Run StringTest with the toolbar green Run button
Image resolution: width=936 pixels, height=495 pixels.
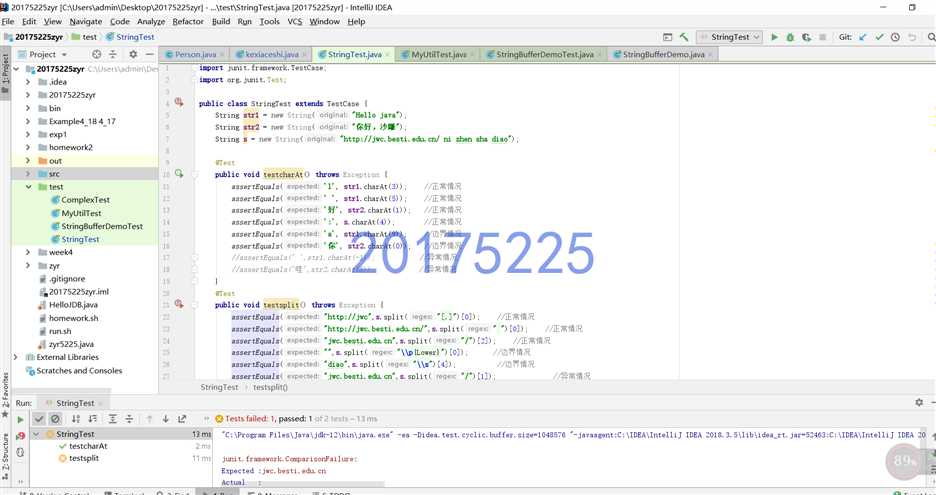774,37
